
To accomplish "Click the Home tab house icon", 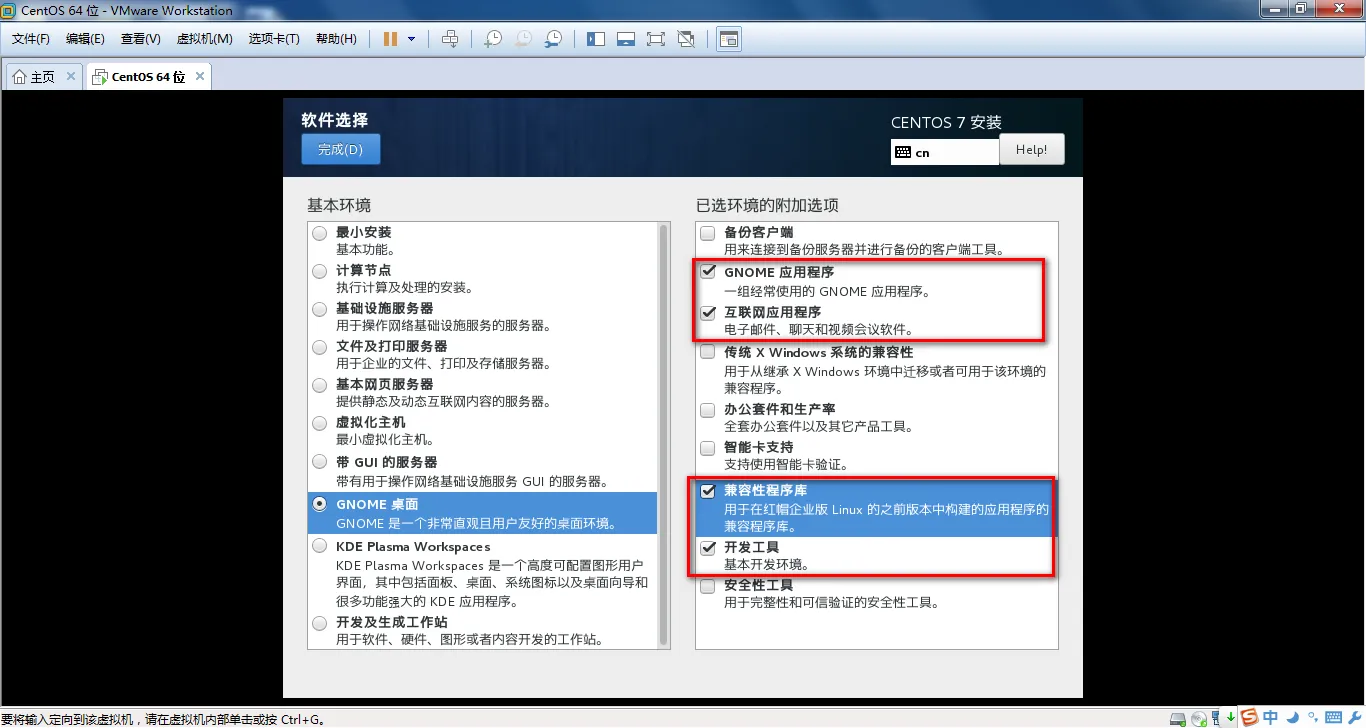I will tap(19, 76).
